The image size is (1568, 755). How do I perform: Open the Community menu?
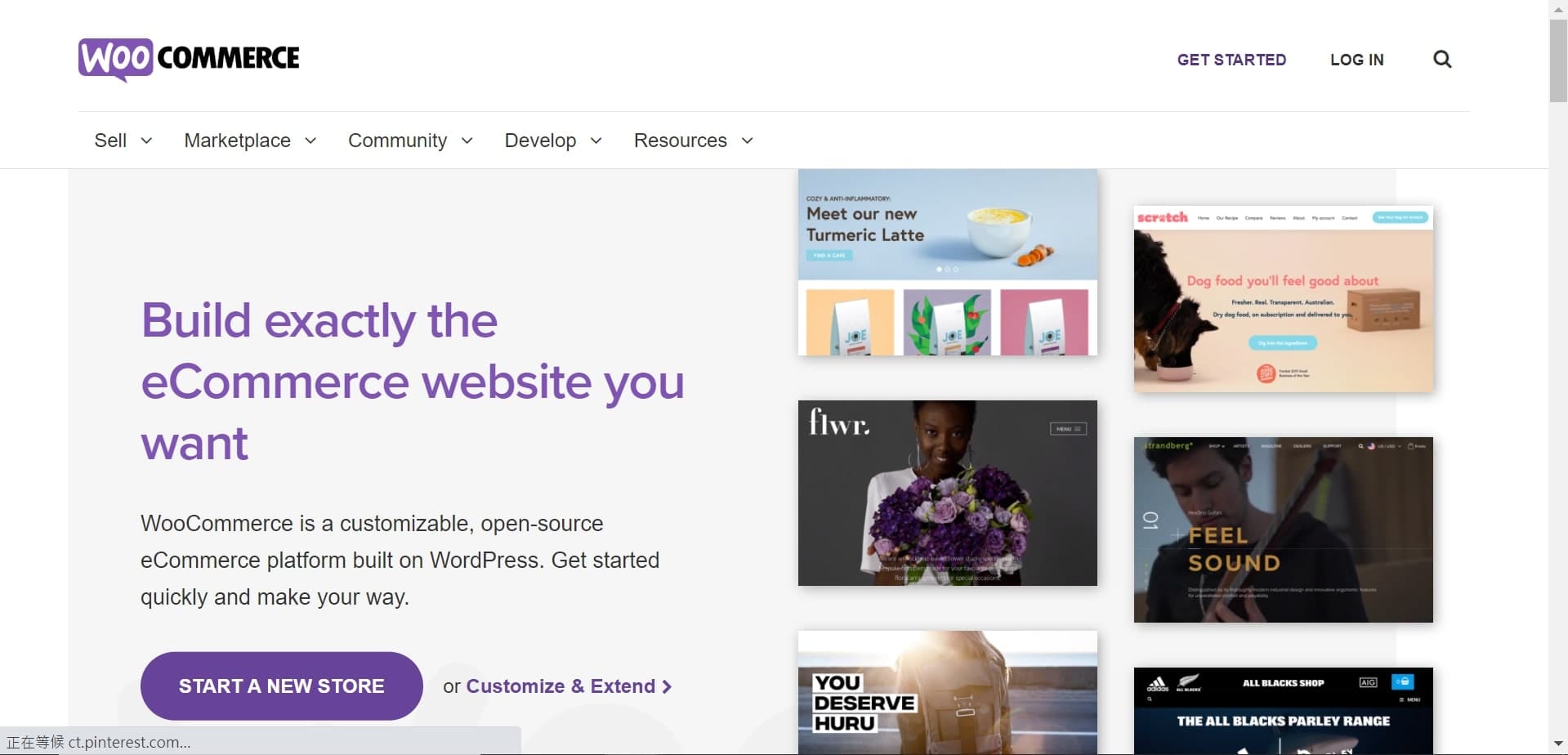[x=397, y=141]
